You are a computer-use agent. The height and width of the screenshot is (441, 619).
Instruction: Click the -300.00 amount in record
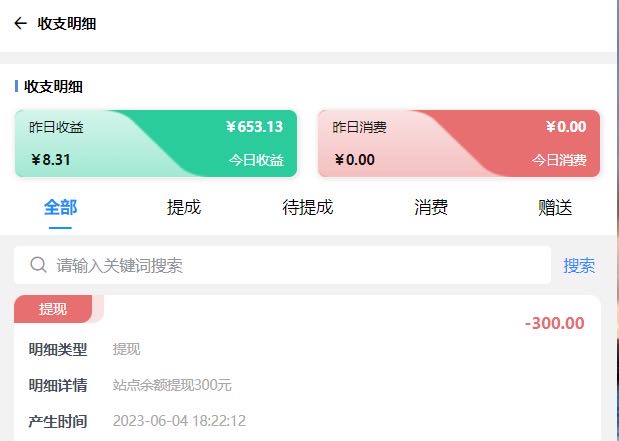tap(554, 323)
